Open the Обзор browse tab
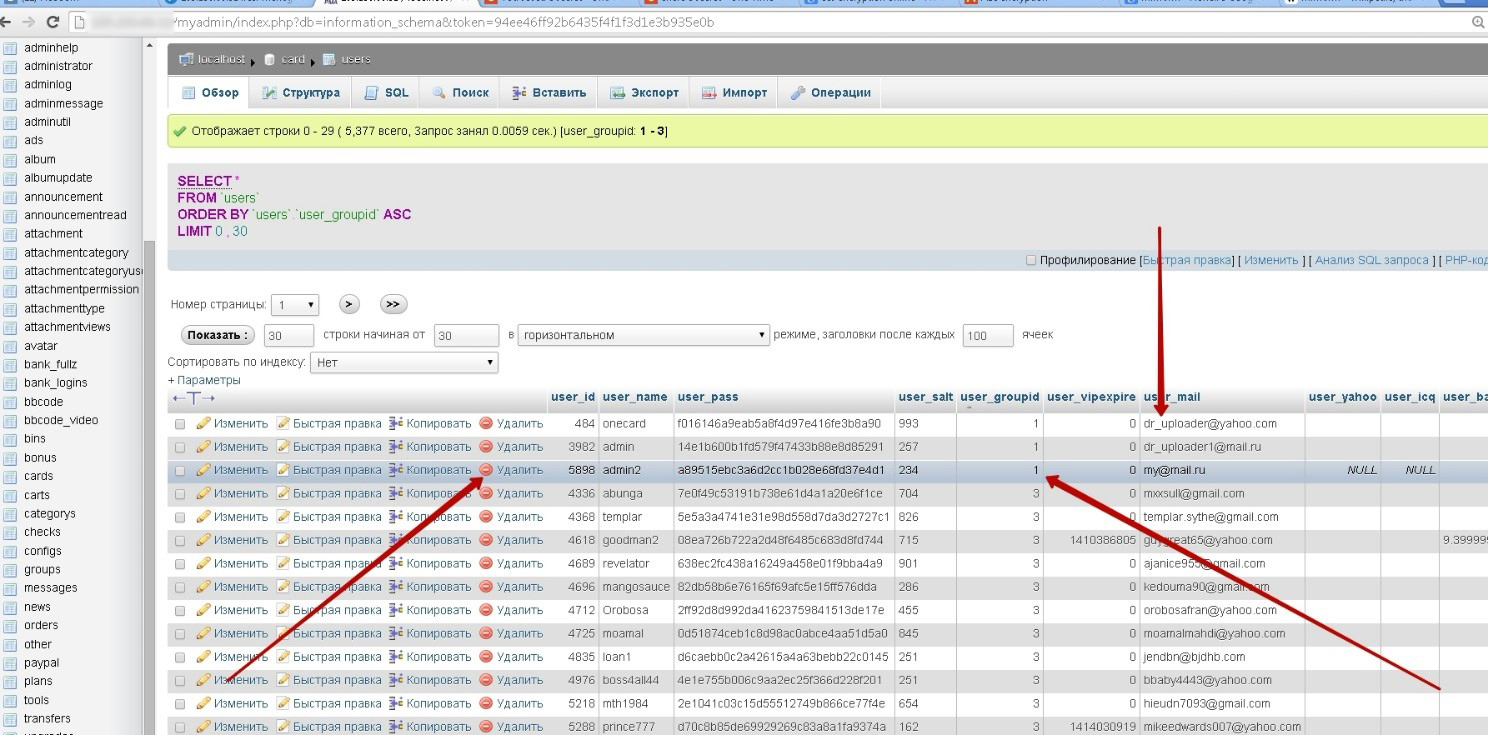The width and height of the screenshot is (1488, 735). point(211,93)
